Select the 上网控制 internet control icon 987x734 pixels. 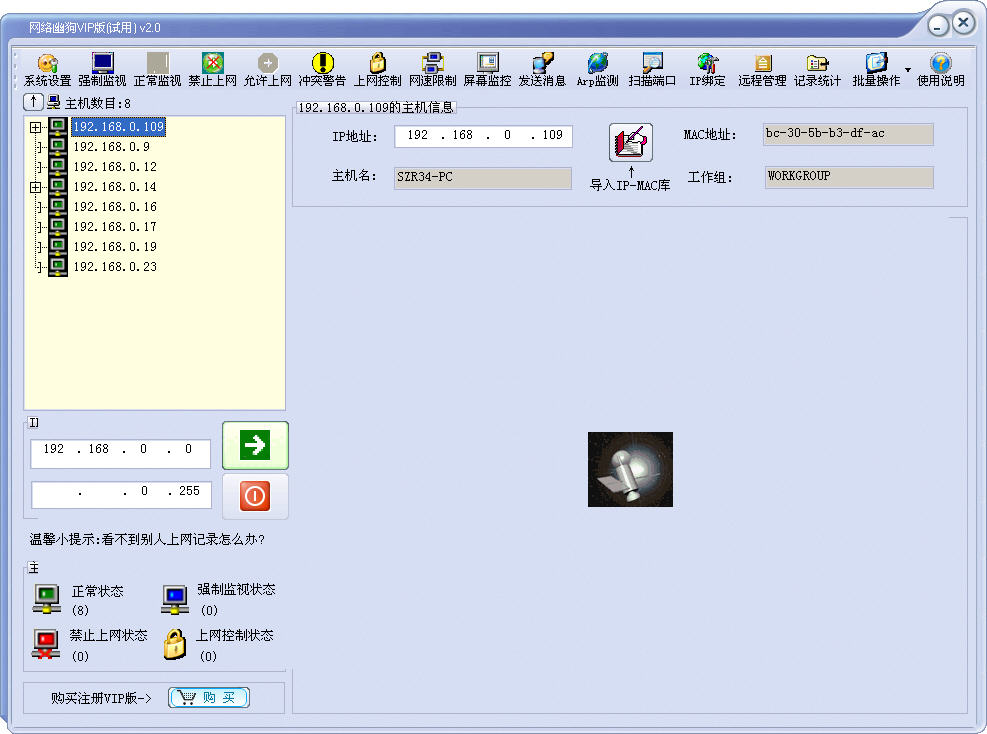click(x=377, y=68)
